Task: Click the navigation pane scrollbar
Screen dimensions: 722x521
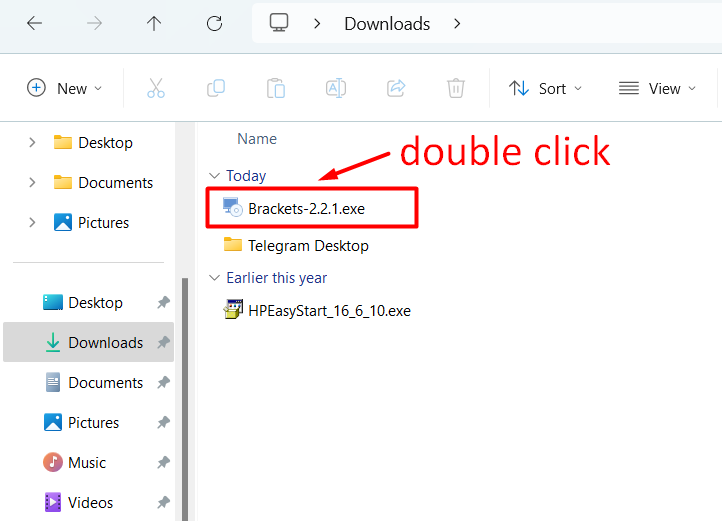Action: coord(185,398)
